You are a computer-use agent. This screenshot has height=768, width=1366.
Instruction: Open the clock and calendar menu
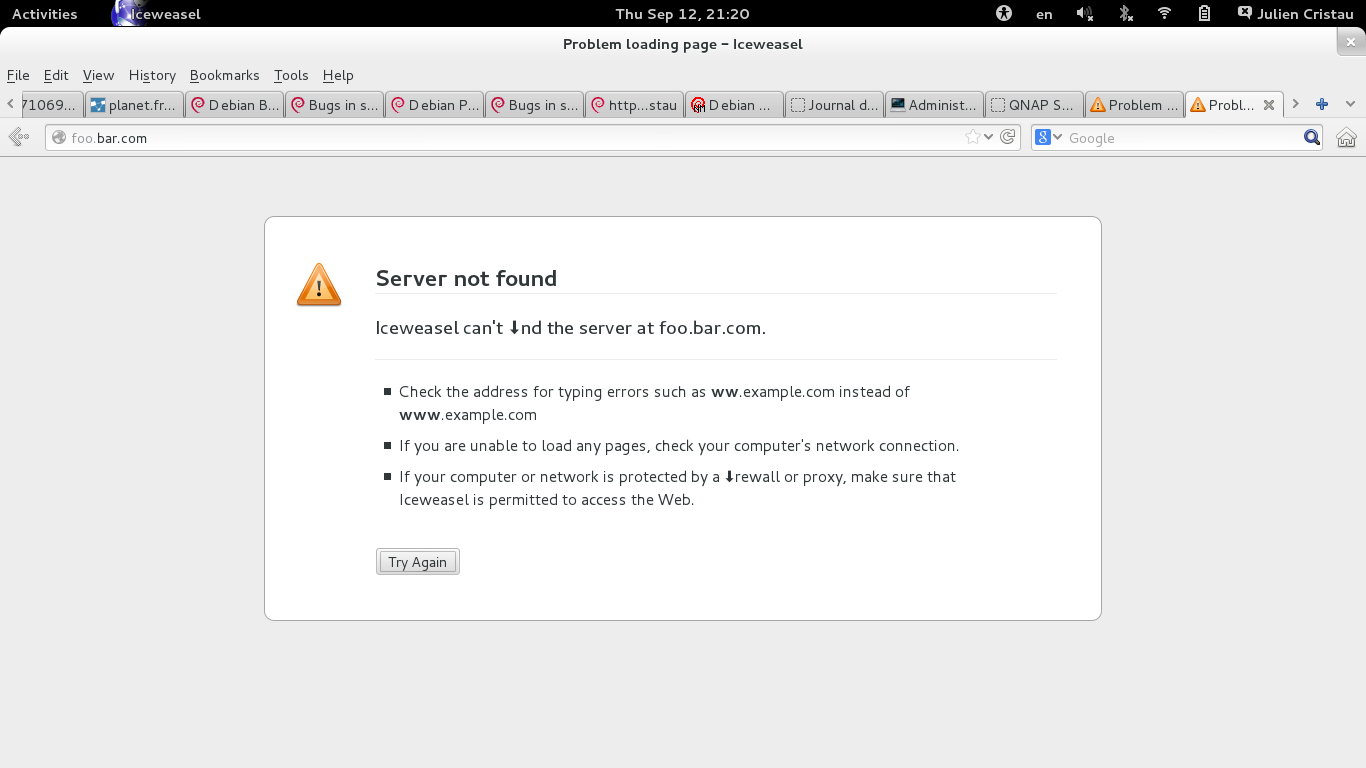coord(682,14)
